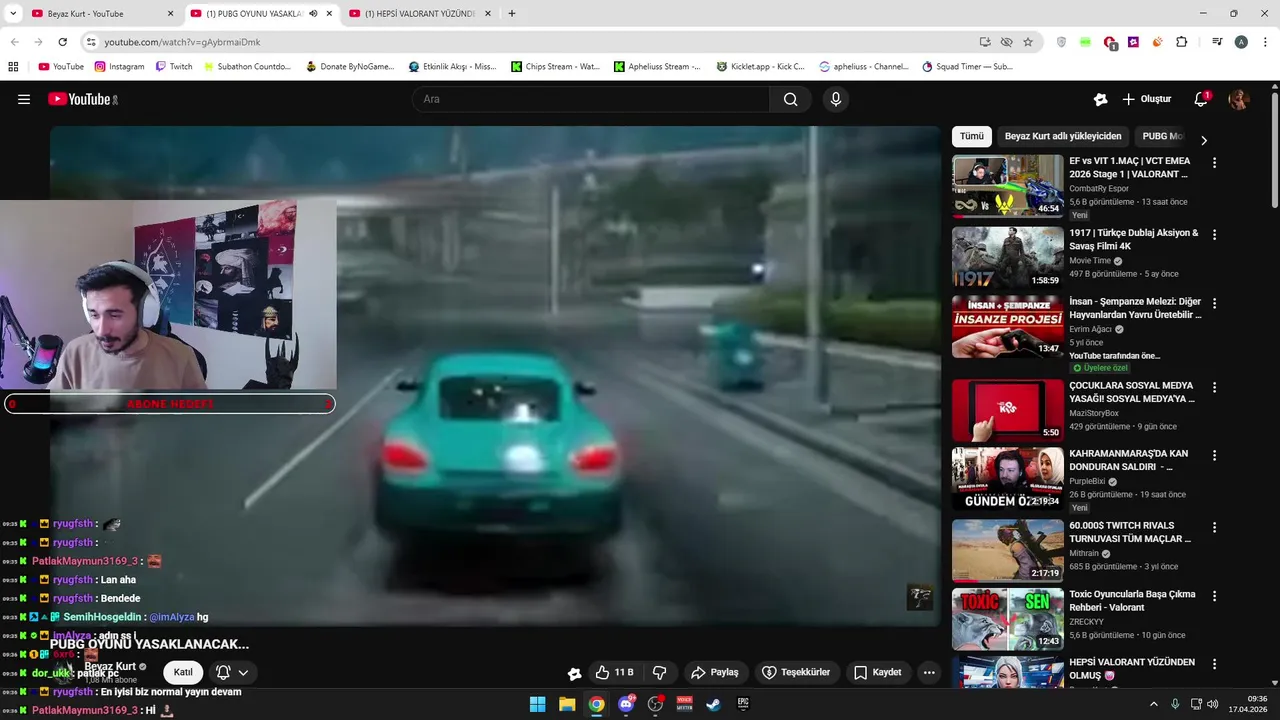Click the purple gear extension icon
Screen dimensions: 1280x720
tap(1133, 42)
